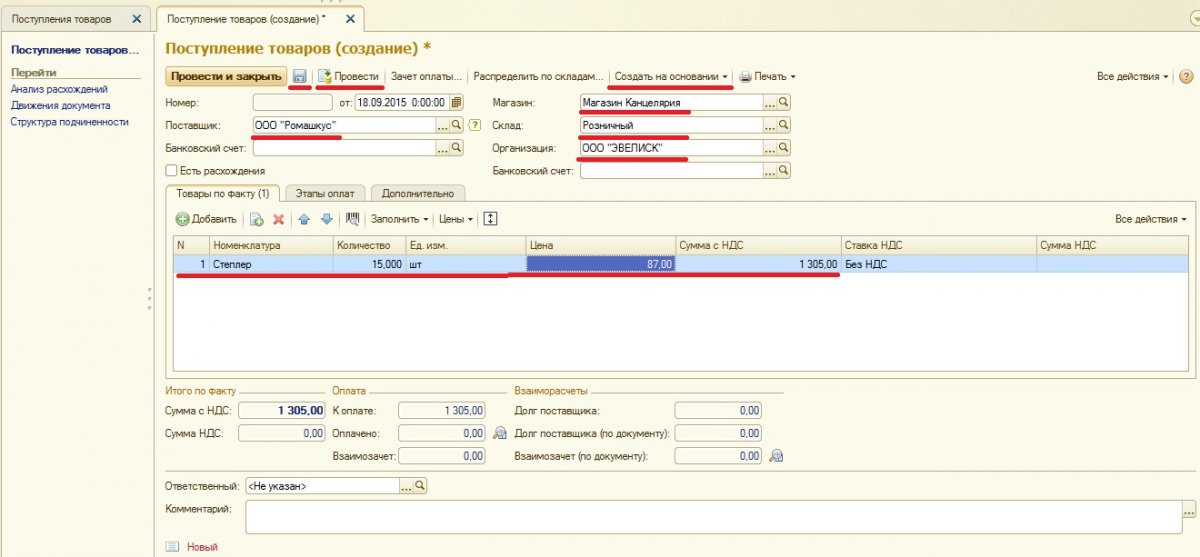Click green Добавить add row button
The width and height of the screenshot is (1200, 557).
(x=206, y=219)
